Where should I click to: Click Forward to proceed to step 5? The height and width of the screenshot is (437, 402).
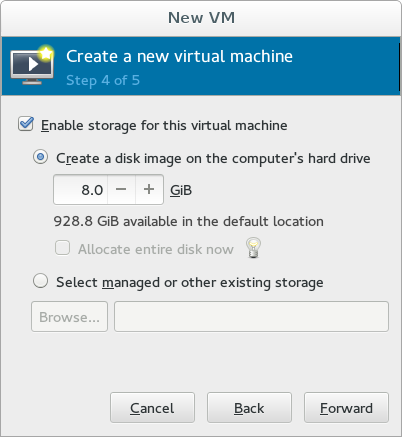click(x=346, y=408)
